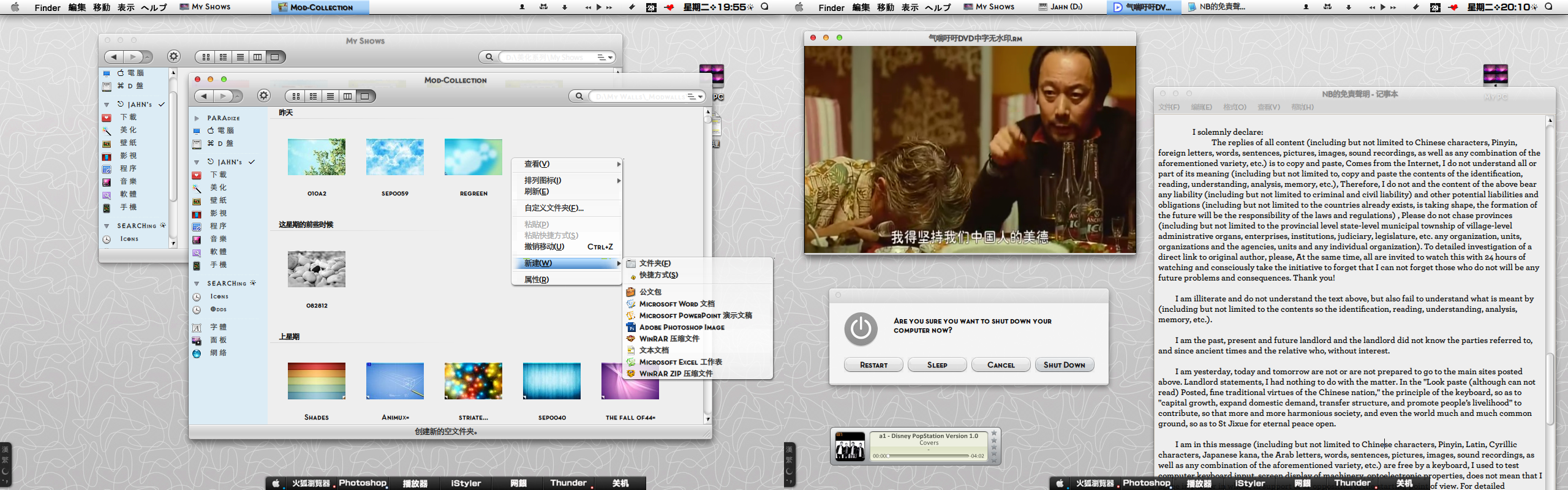Click Sleep in shutdown dialog

937,365
